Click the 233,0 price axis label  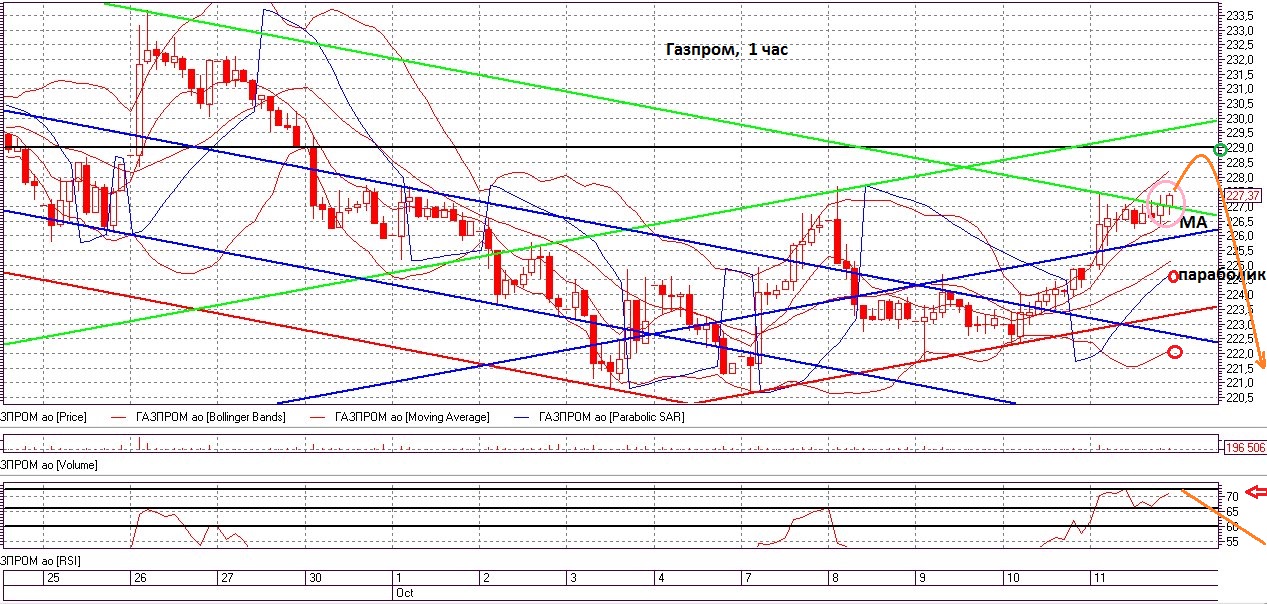click(x=1242, y=30)
